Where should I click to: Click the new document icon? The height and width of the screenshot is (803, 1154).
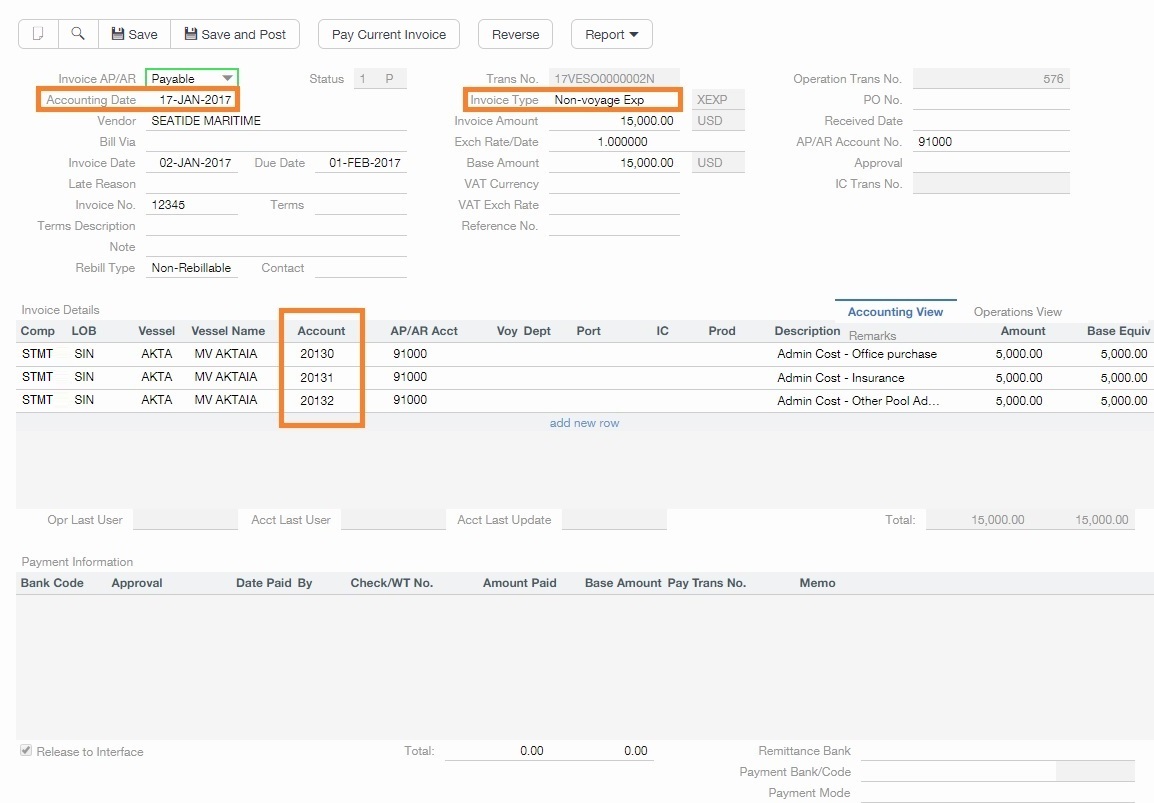[37, 33]
